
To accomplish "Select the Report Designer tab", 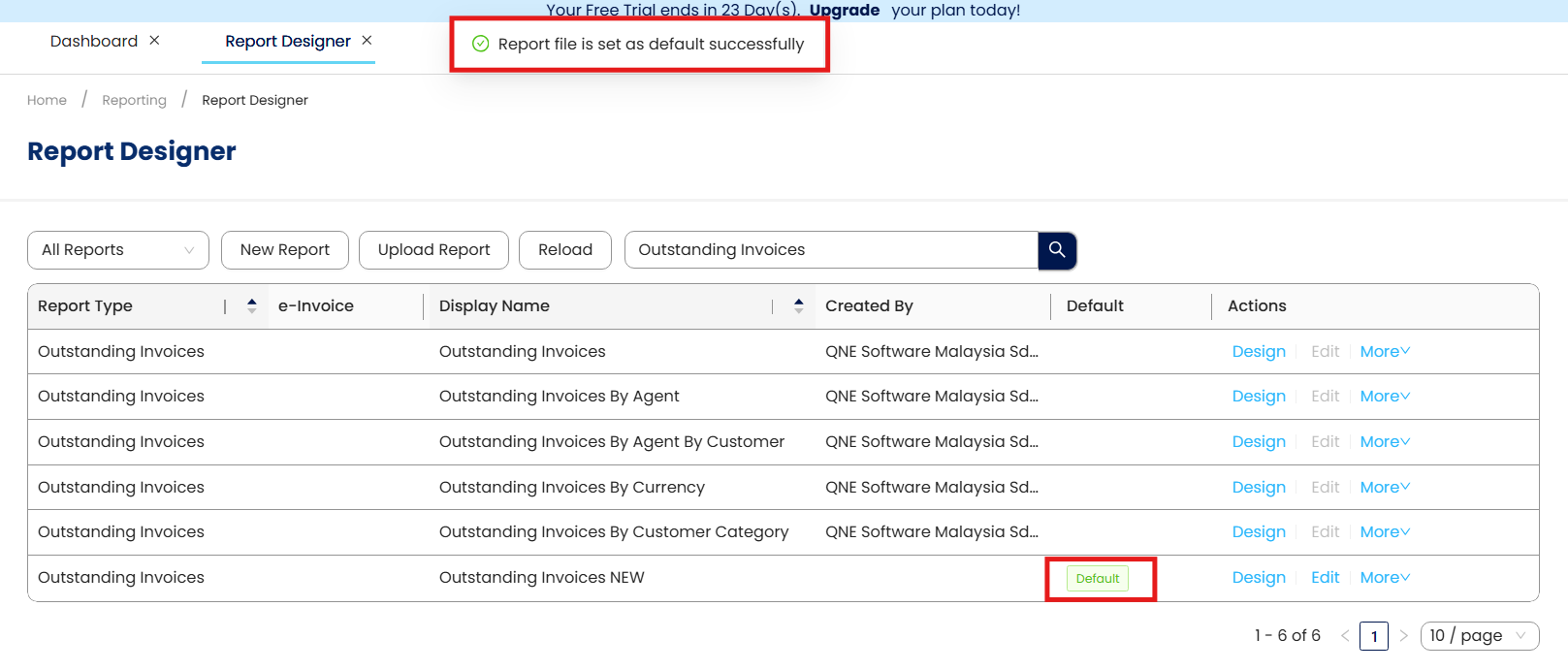I will tap(287, 41).
